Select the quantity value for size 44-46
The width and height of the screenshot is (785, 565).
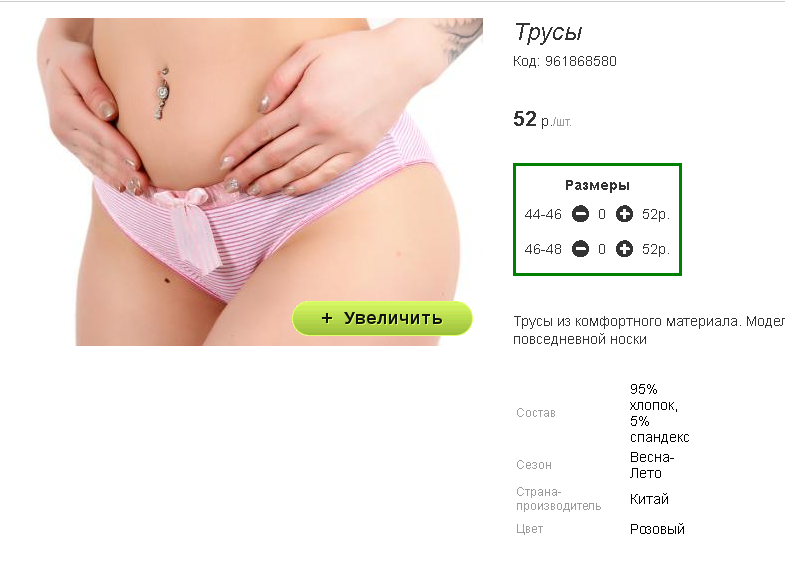click(x=602, y=215)
